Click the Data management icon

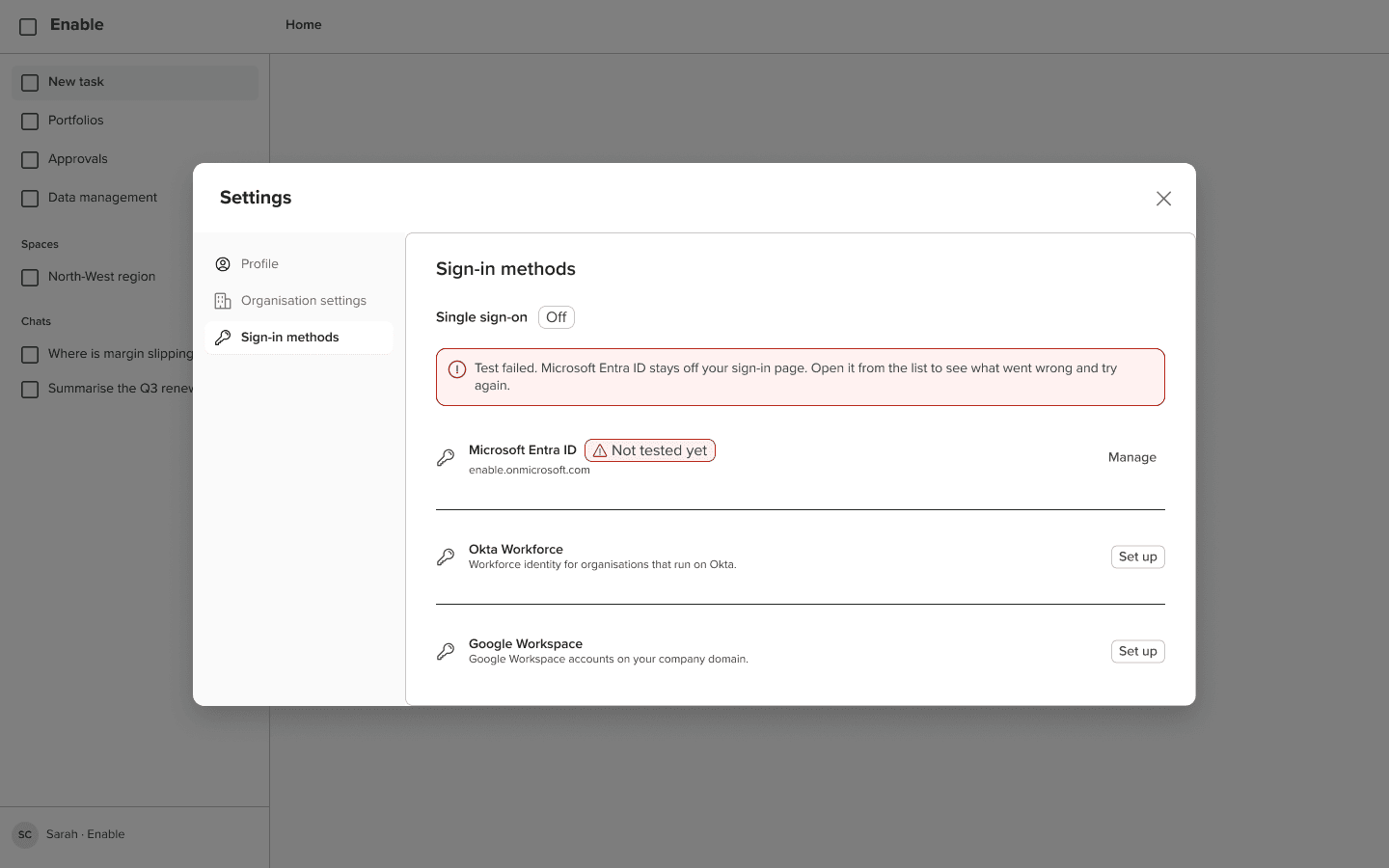pos(30,199)
